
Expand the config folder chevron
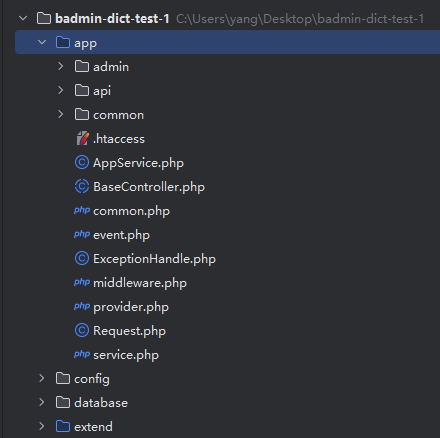coord(42,378)
